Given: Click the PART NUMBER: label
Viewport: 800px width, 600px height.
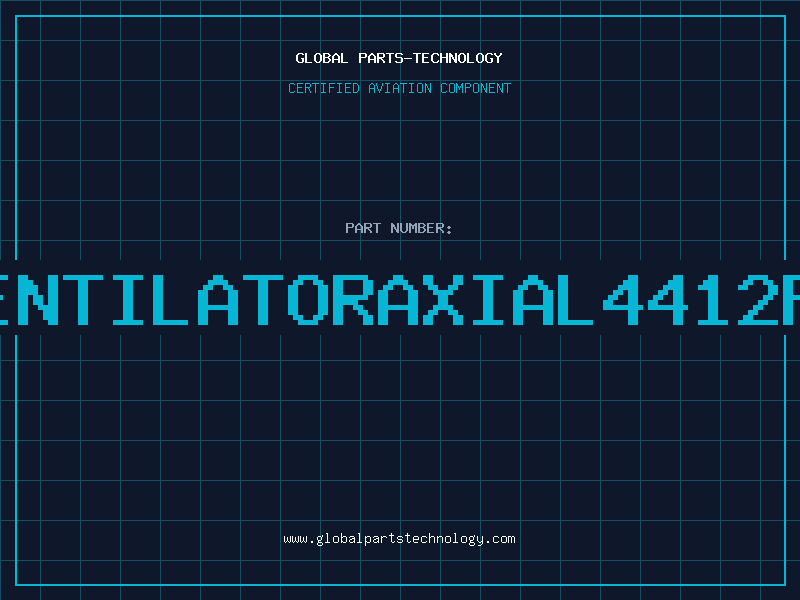Looking at the screenshot, I should point(399,228).
